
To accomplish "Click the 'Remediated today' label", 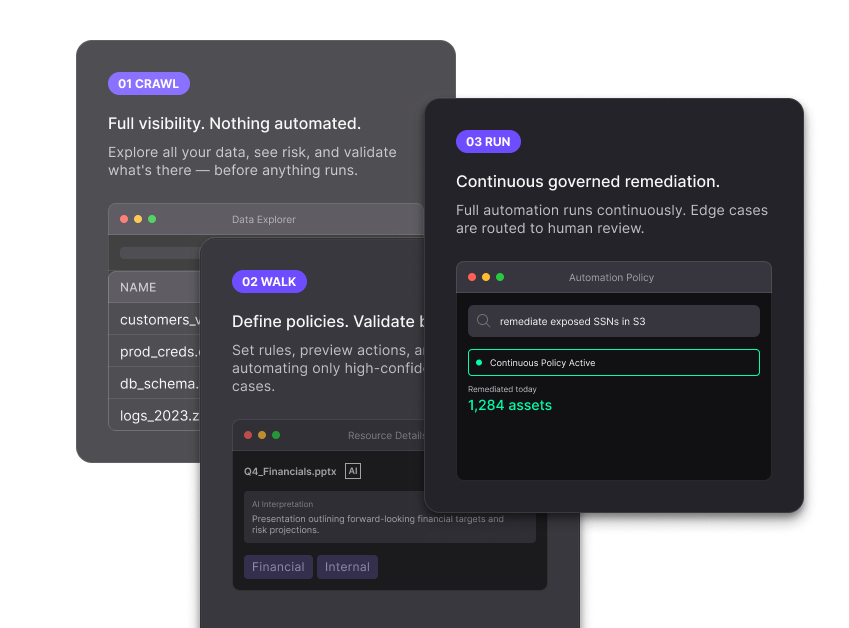I will coord(502,389).
